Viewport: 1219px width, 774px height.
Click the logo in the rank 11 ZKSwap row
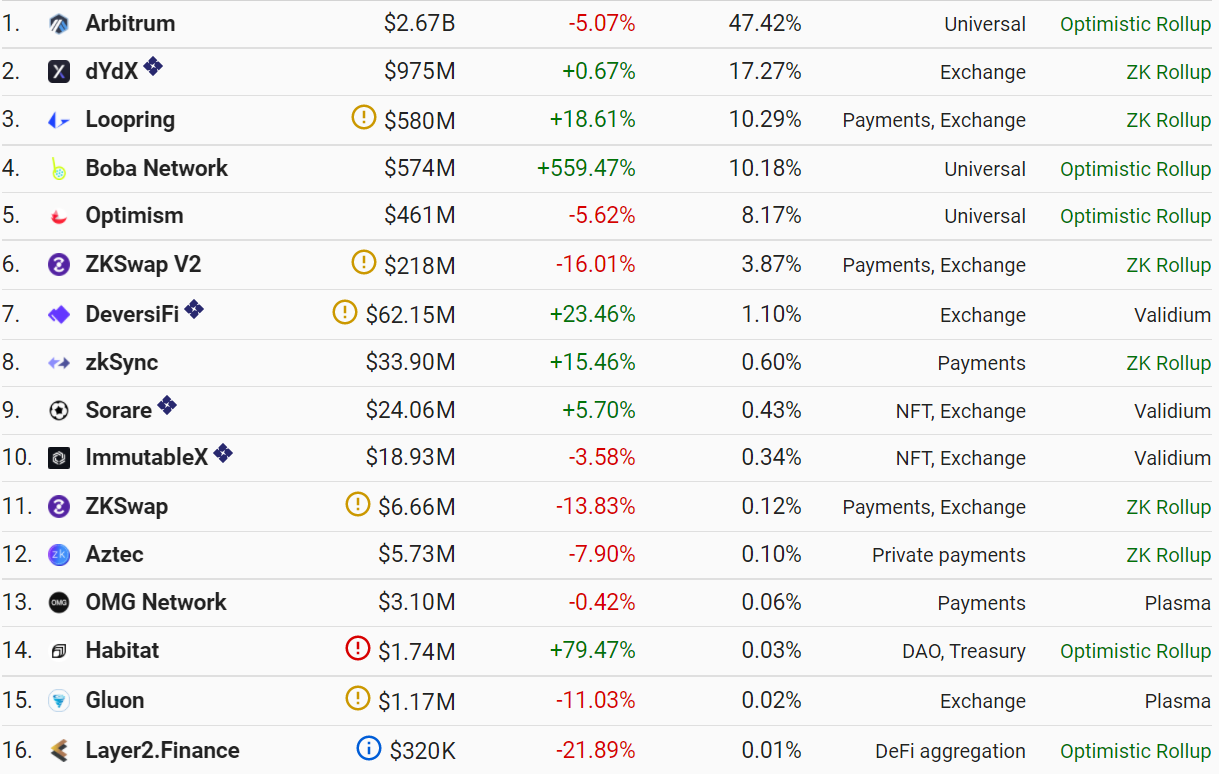point(59,507)
